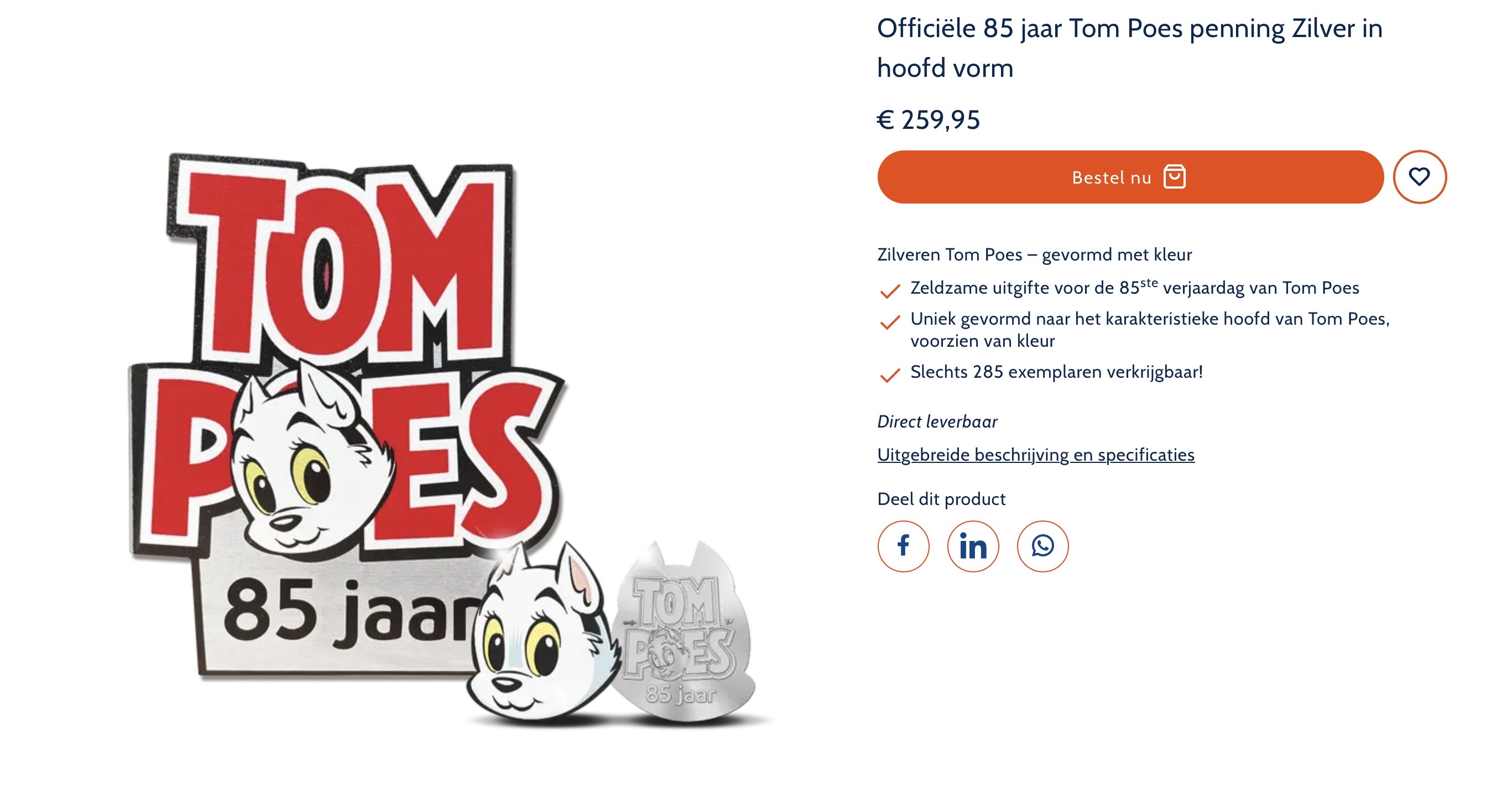Click the price '€ 259,95'
Screen dimensions: 1512x792
[928, 122]
